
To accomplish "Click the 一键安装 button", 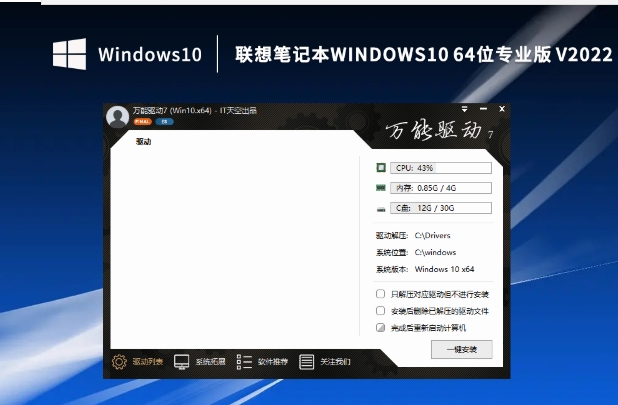I will pos(461,349).
